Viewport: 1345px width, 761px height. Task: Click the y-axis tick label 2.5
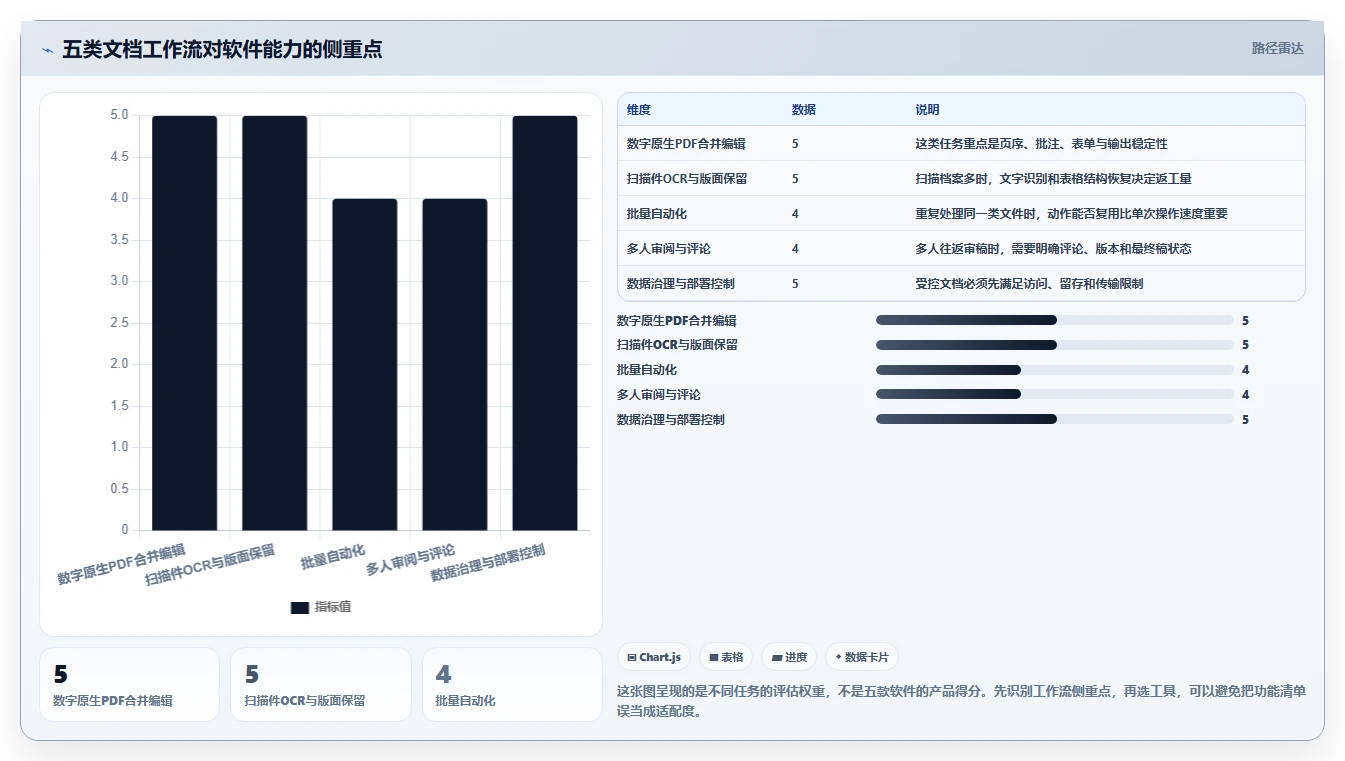(x=119, y=322)
